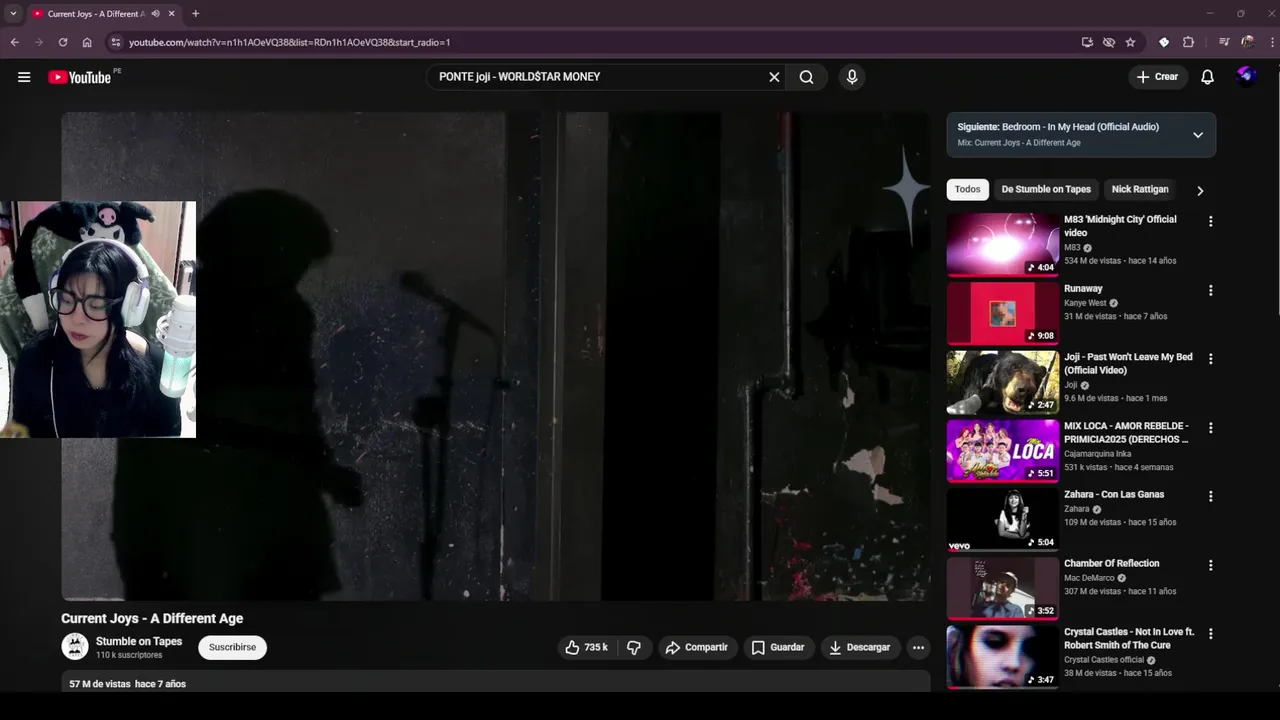Mute the tab via speaker icon

pos(156,14)
